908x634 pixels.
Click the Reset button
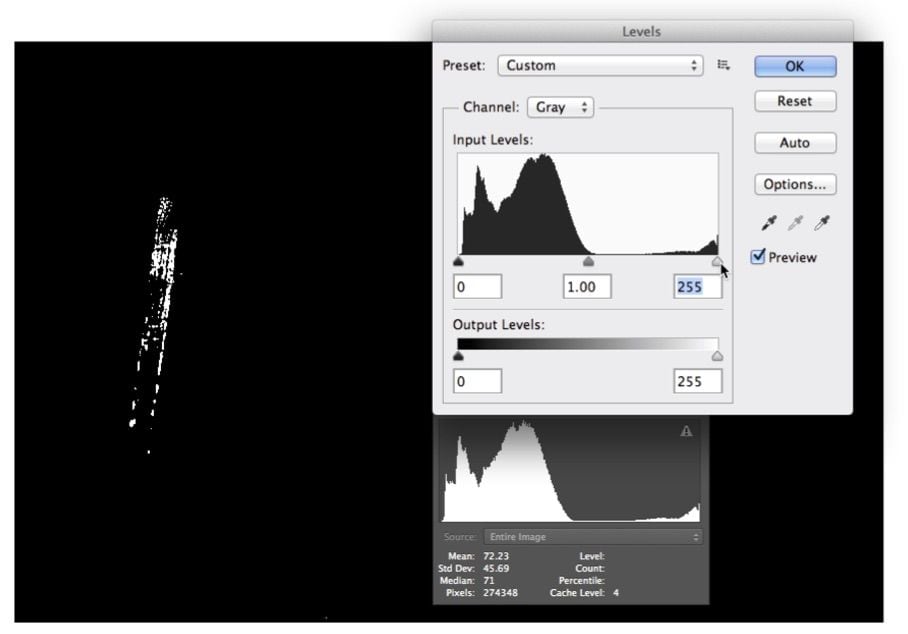[794, 101]
